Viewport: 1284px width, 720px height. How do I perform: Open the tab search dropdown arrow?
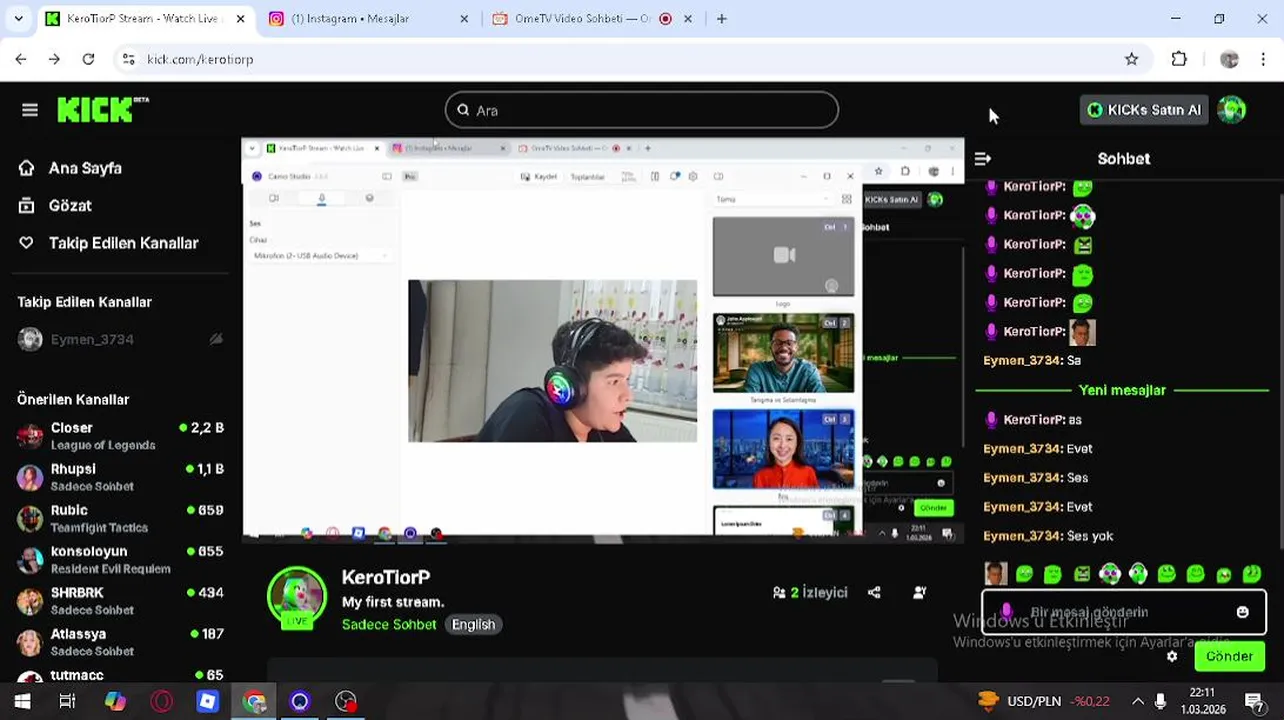[18, 18]
